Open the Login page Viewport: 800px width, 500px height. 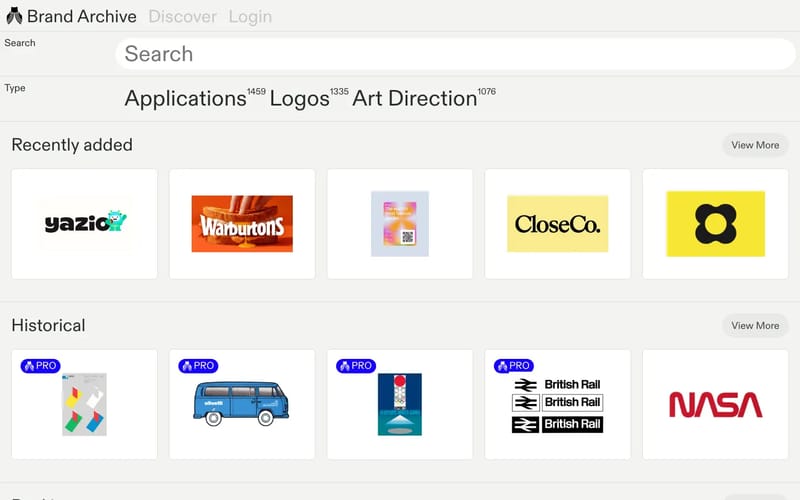coord(249,16)
